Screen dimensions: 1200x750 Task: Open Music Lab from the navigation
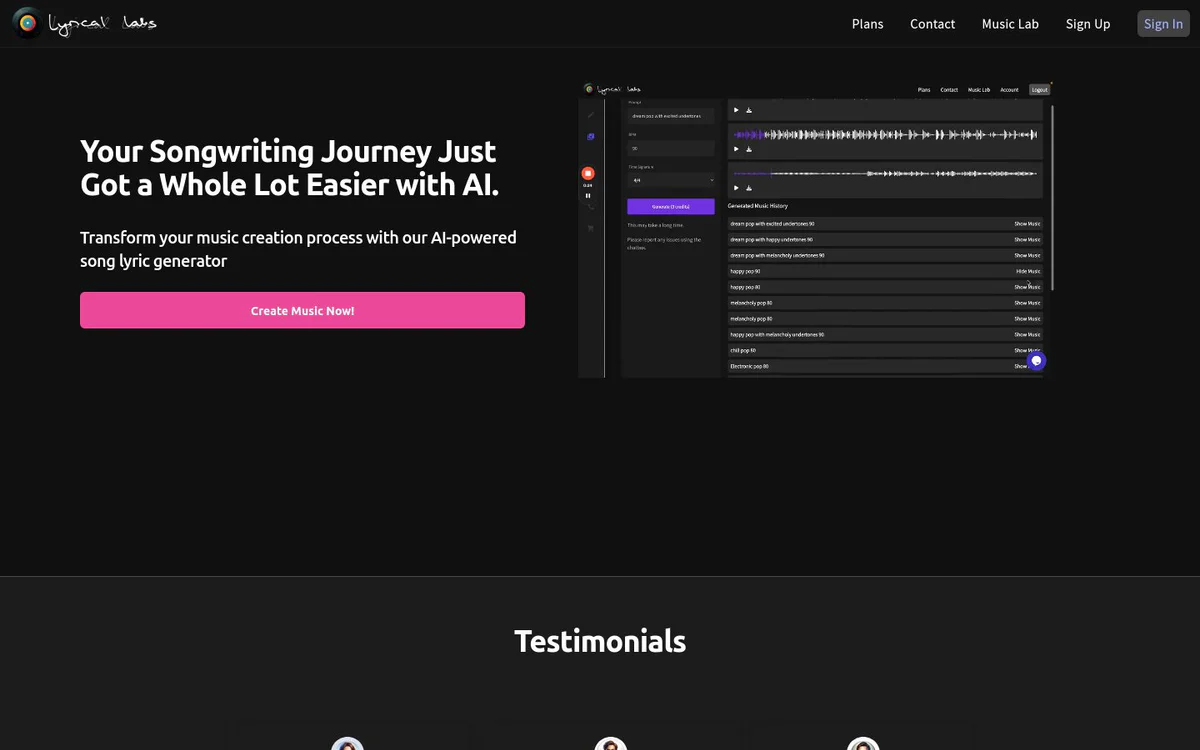1010,24
